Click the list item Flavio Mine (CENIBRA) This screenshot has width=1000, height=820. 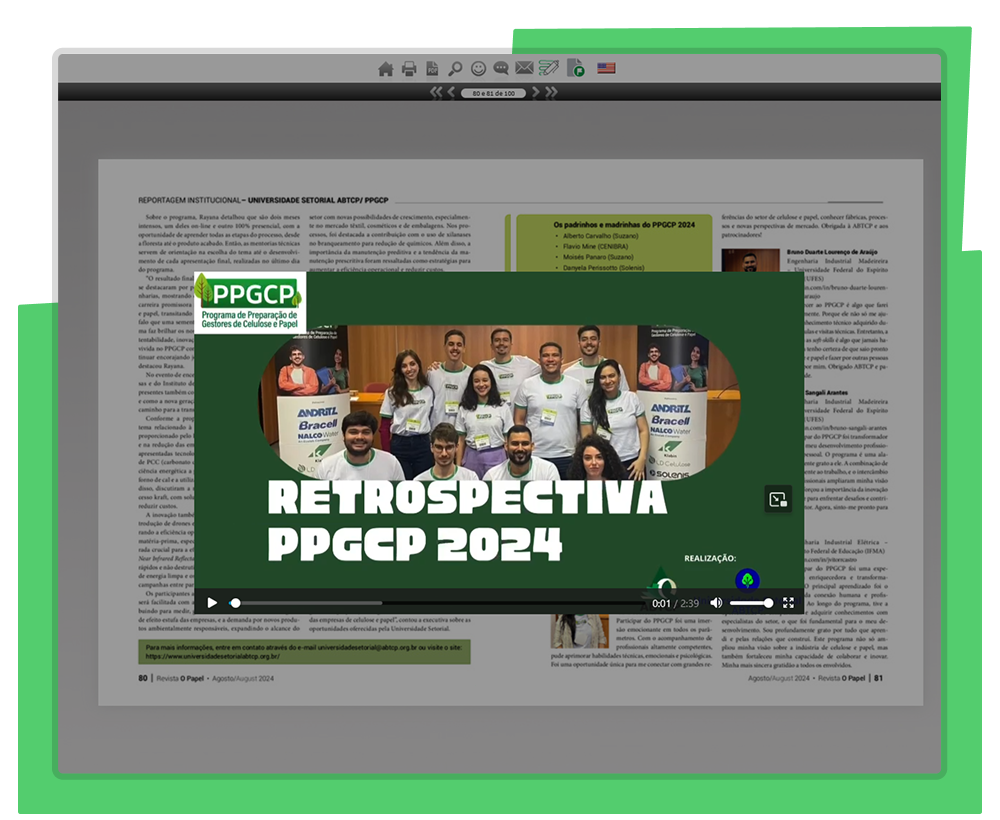595,246
